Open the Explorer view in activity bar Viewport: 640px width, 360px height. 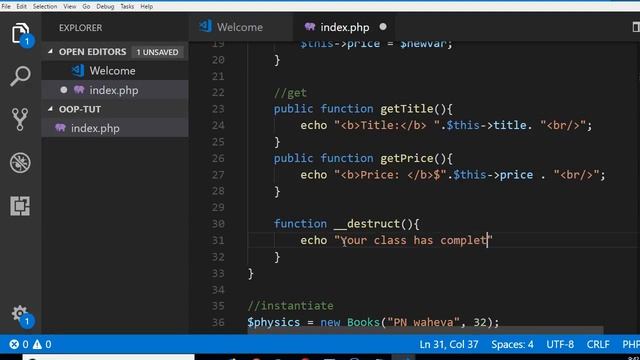tap(20, 33)
